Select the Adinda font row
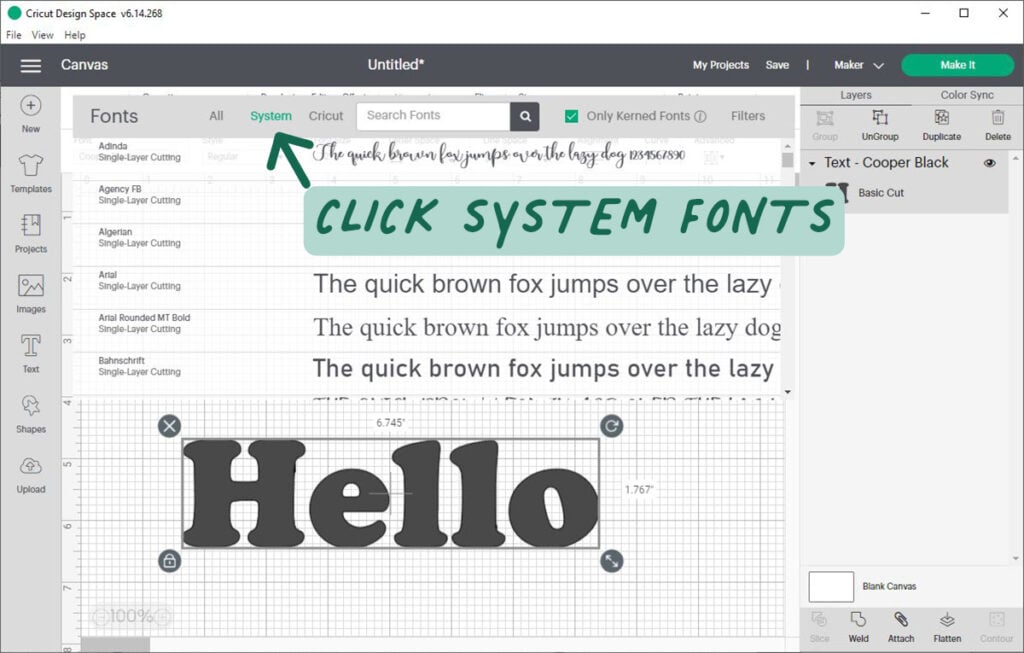1024x653 pixels. (426, 153)
